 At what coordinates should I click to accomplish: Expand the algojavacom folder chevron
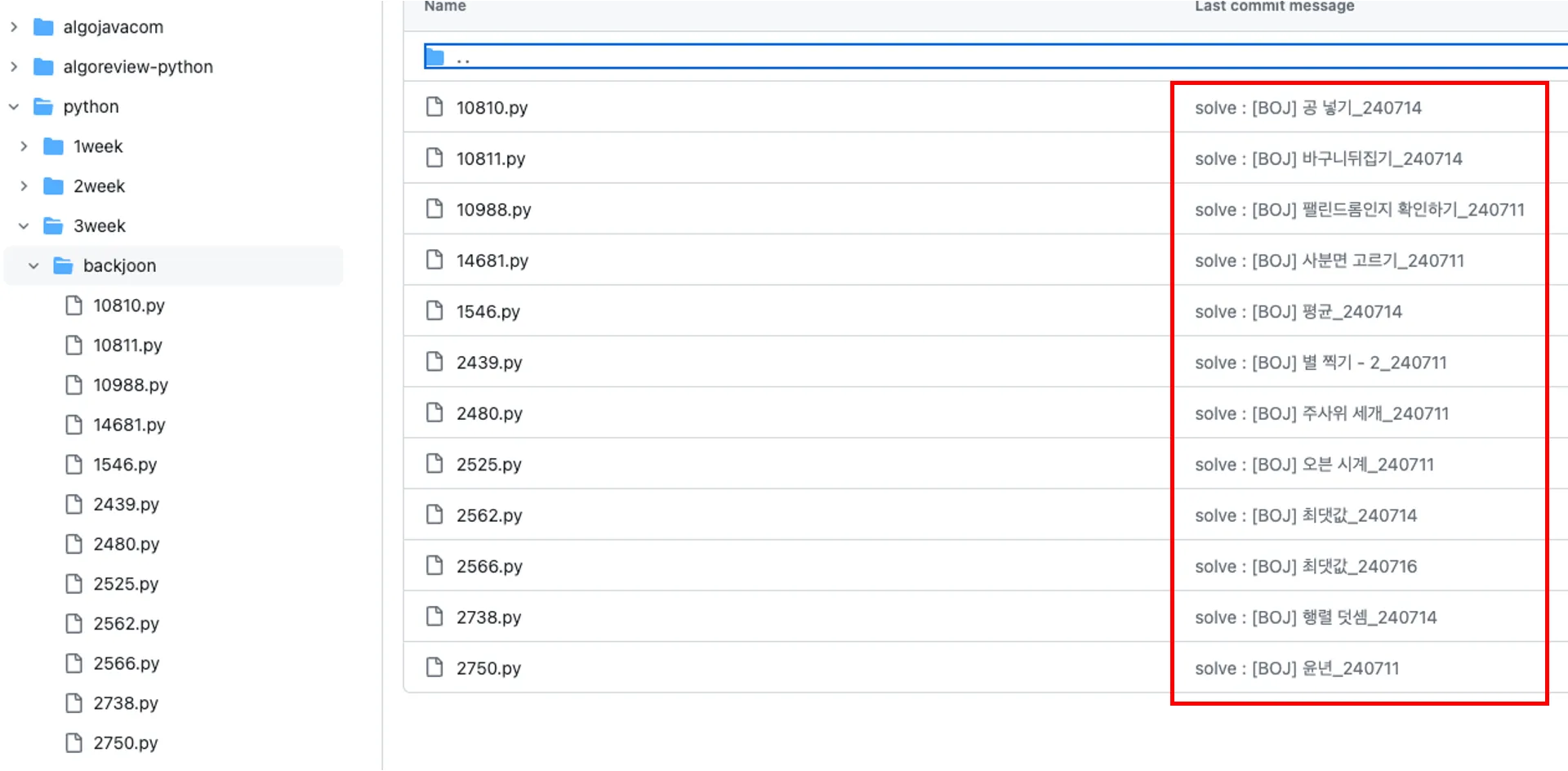pos(14,27)
